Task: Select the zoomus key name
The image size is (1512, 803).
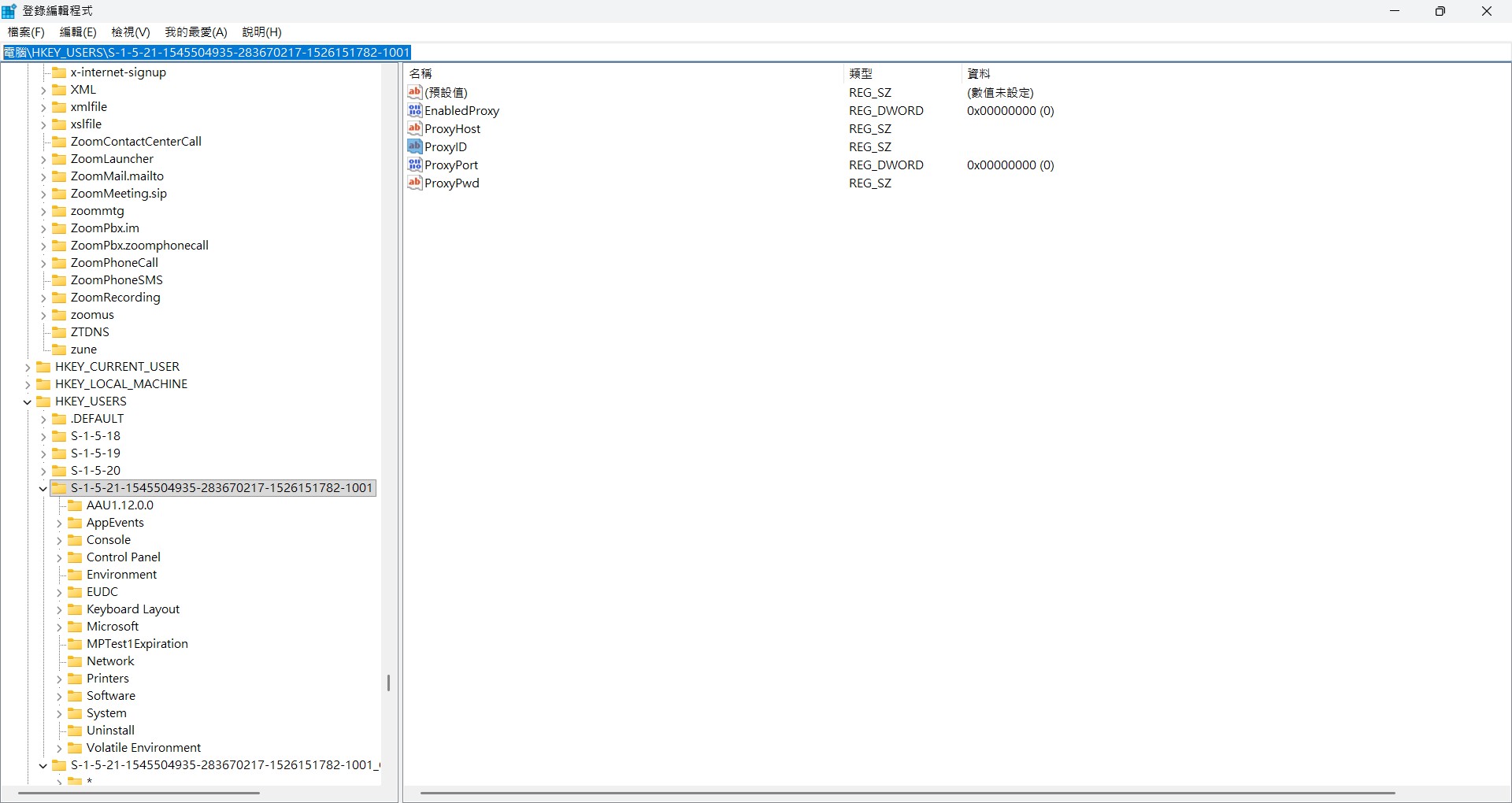Action: click(92, 314)
